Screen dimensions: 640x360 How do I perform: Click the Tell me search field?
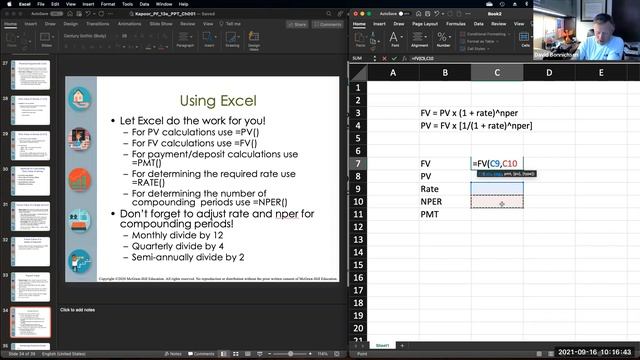(231, 24)
